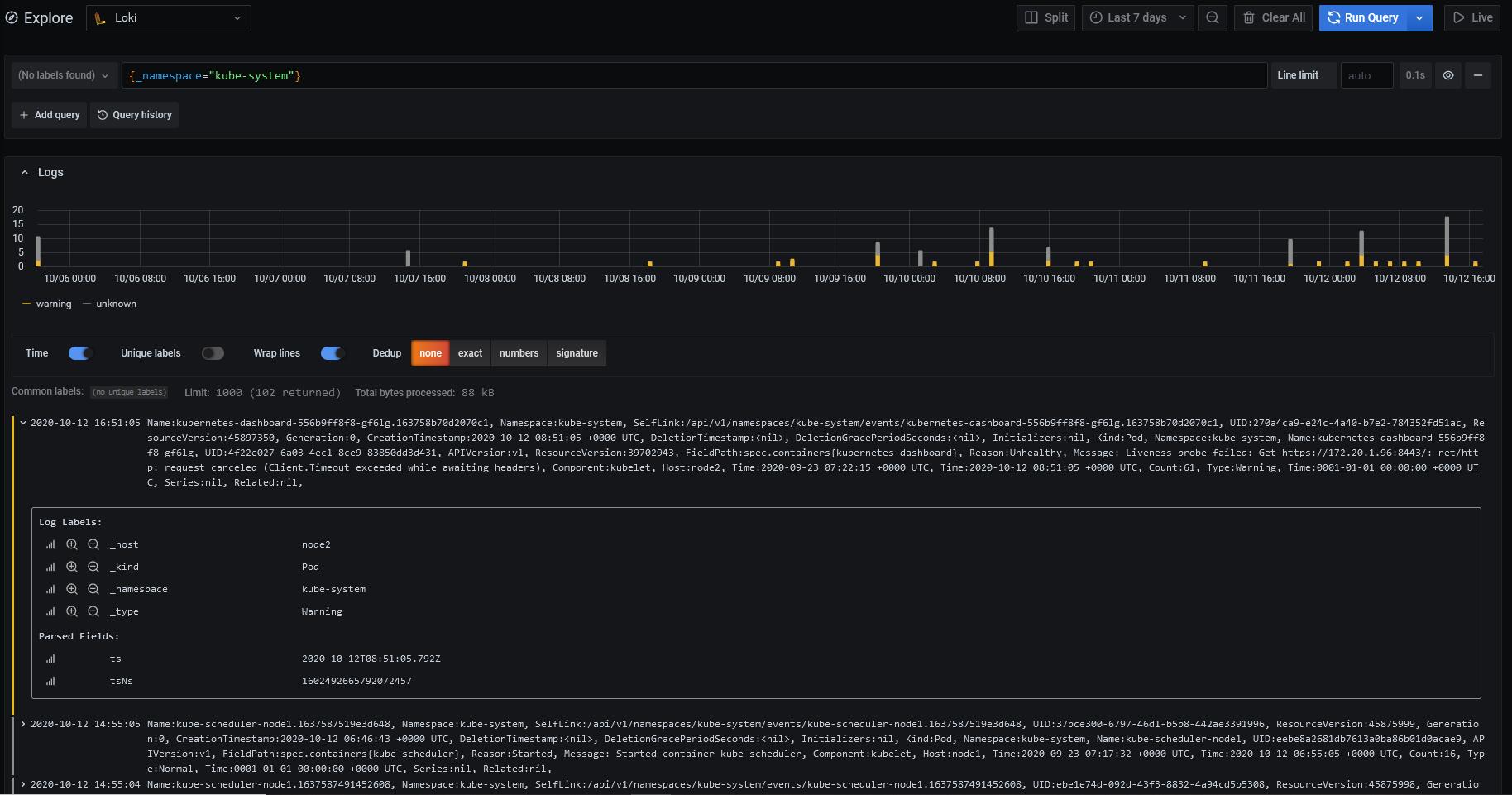1512x795 pixels.
Task: Click the history icon in Query history
Action: 103,115
